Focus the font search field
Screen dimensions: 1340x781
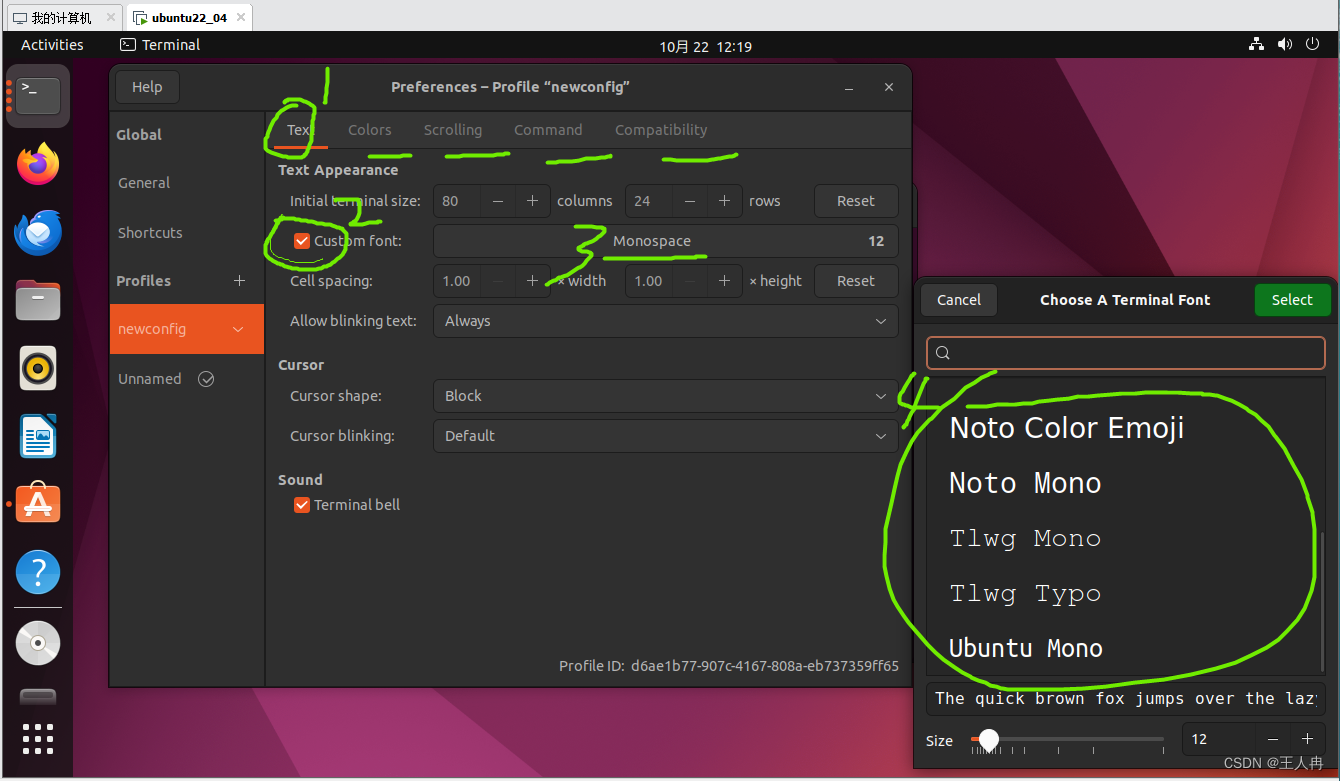pyautogui.click(x=1126, y=353)
